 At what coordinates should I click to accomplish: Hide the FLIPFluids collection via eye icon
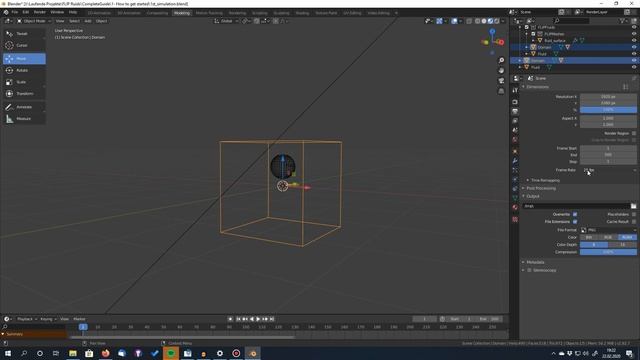click(x=634, y=27)
